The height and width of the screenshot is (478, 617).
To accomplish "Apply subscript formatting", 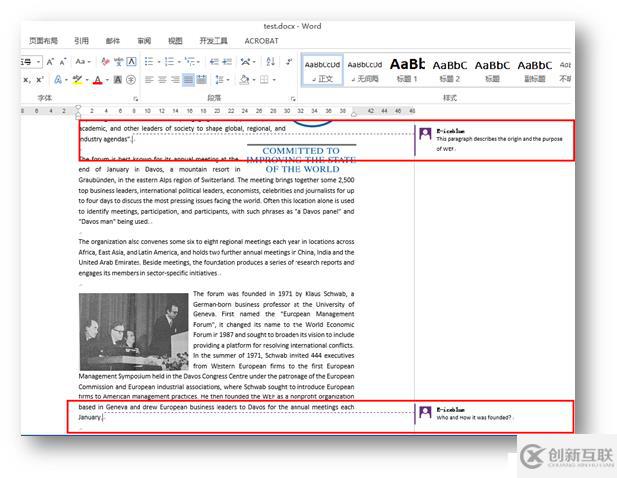I will coord(27,80).
